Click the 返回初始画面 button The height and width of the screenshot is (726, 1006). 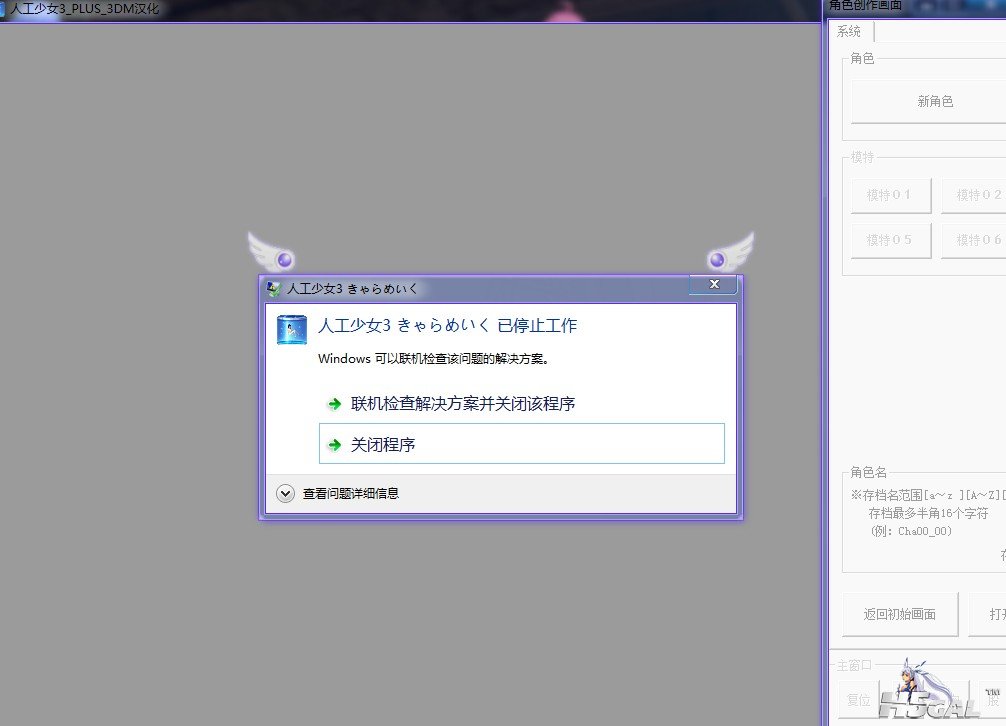pyautogui.click(x=899, y=614)
